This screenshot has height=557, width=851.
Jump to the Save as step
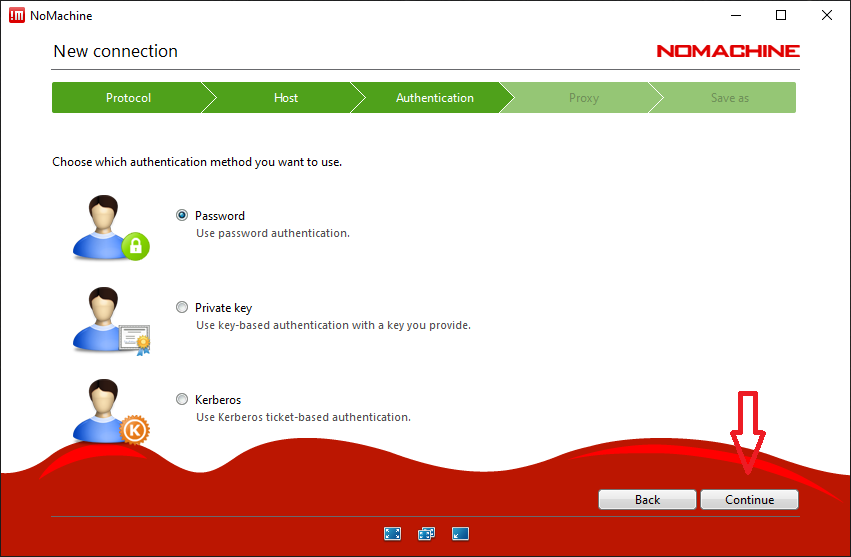729,98
